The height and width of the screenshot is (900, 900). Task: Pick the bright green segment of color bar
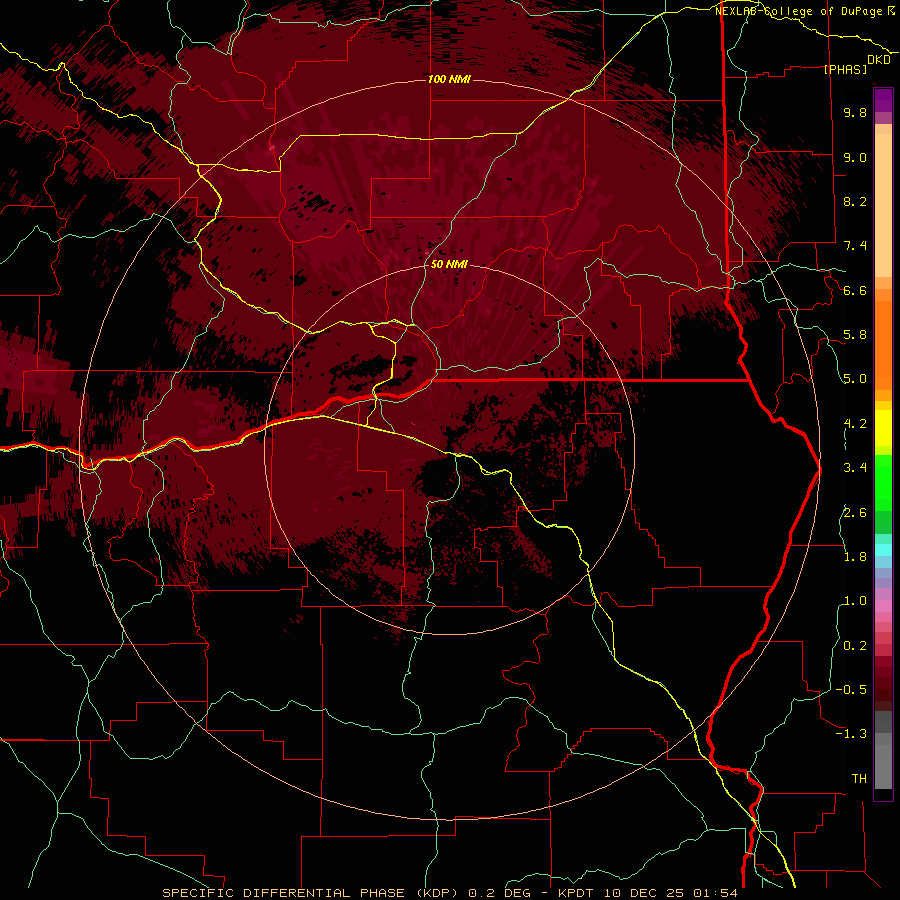pyautogui.click(x=883, y=482)
